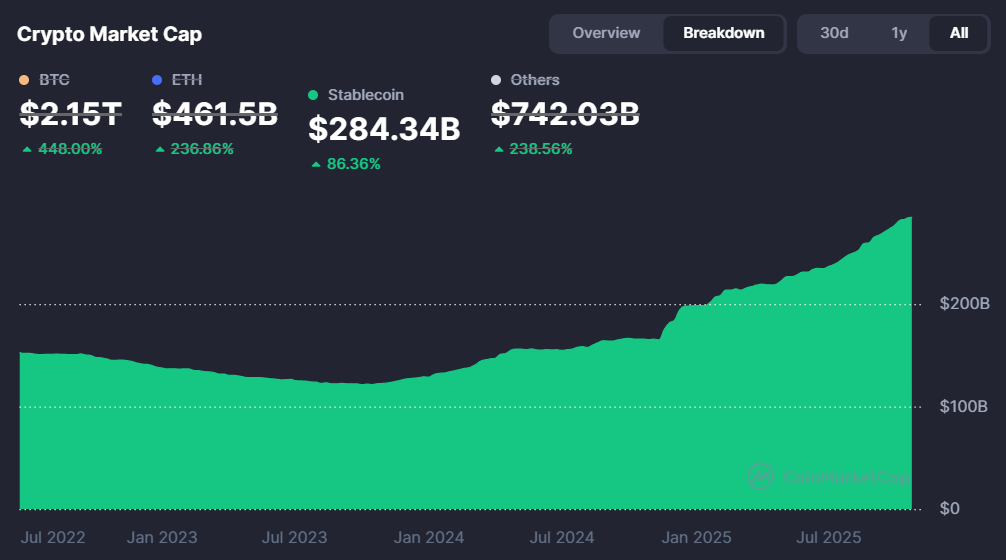Click the green Stablecoin color dot

pos(313,95)
